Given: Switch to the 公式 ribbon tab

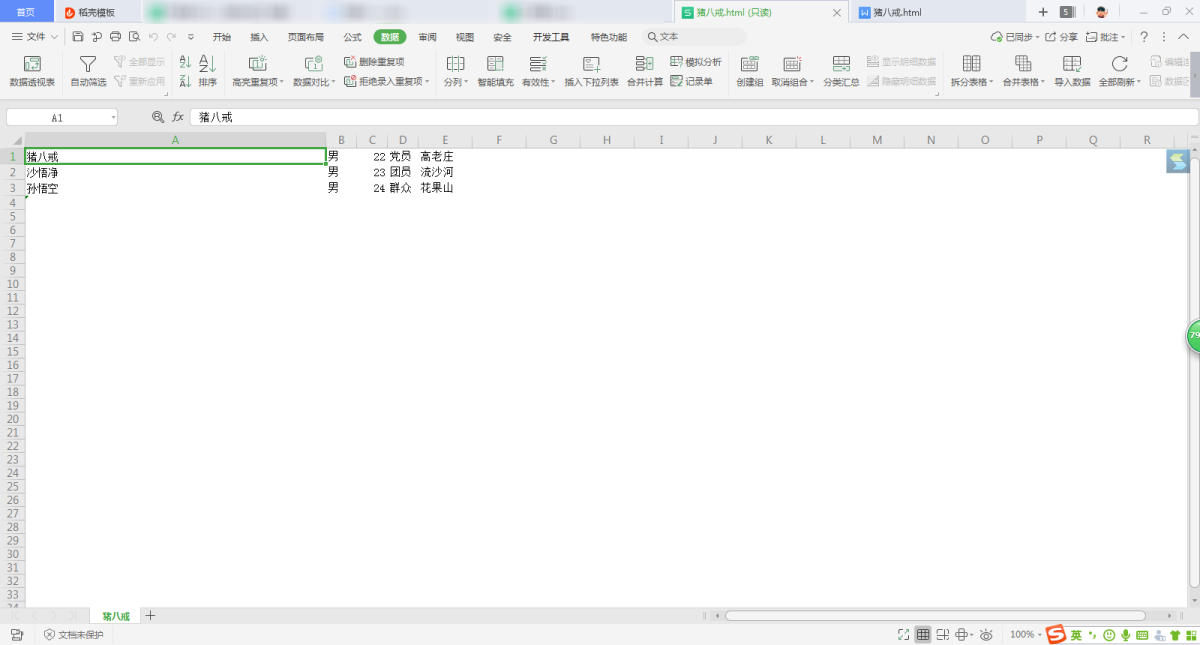Looking at the screenshot, I should 352,37.
